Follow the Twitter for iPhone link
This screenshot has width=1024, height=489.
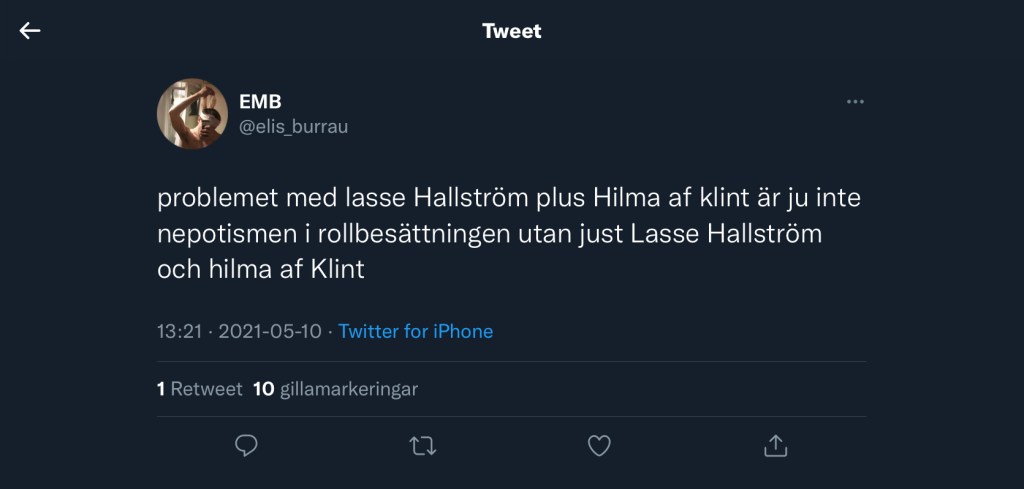point(415,331)
